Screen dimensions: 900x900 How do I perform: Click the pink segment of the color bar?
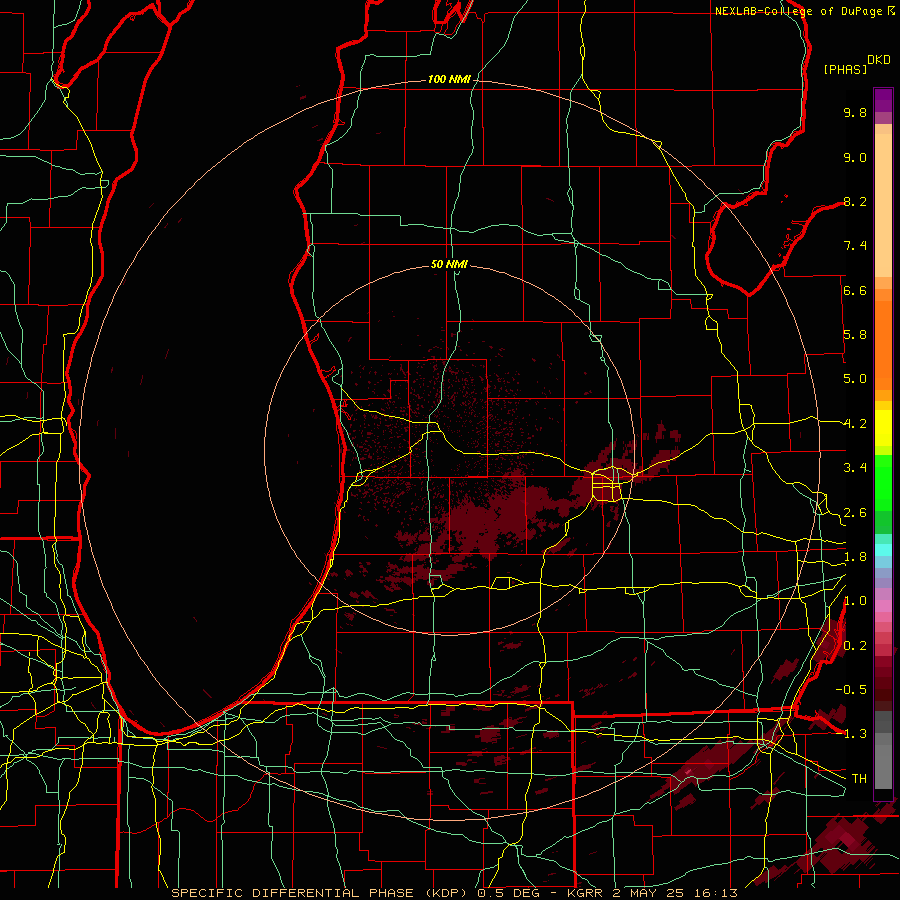click(x=883, y=606)
